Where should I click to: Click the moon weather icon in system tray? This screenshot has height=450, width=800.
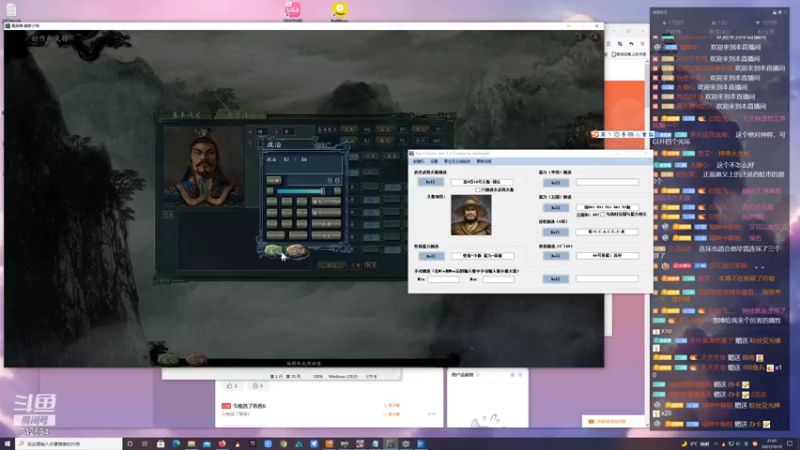coord(685,444)
